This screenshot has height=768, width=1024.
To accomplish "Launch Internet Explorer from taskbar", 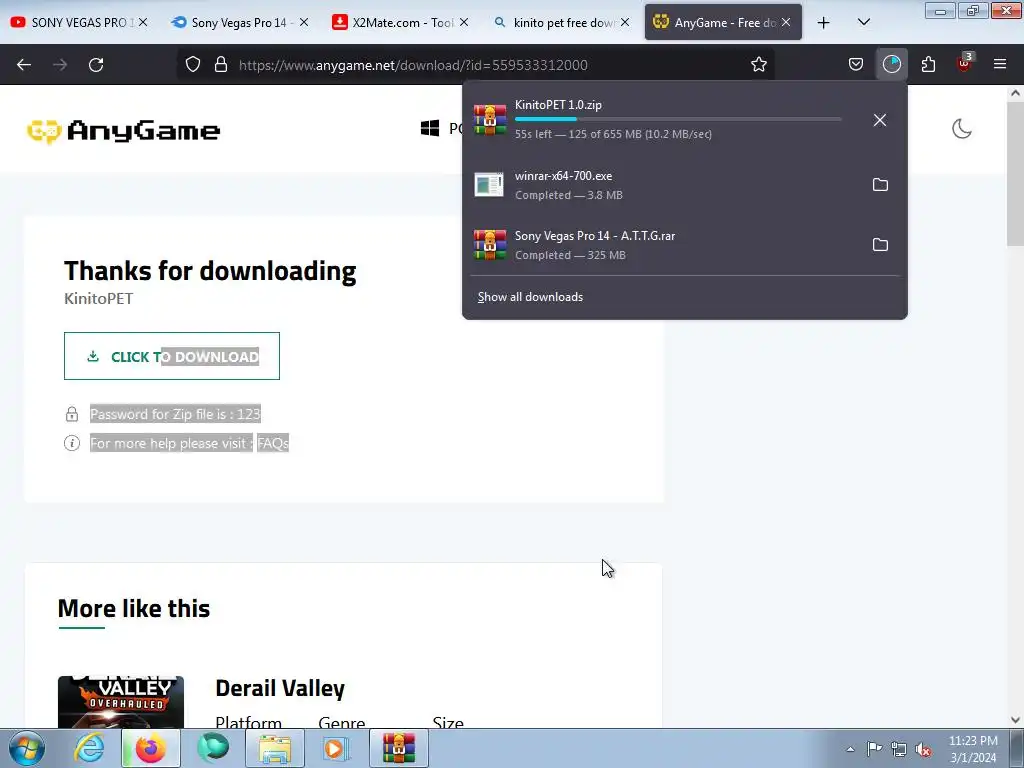I will (x=89, y=748).
